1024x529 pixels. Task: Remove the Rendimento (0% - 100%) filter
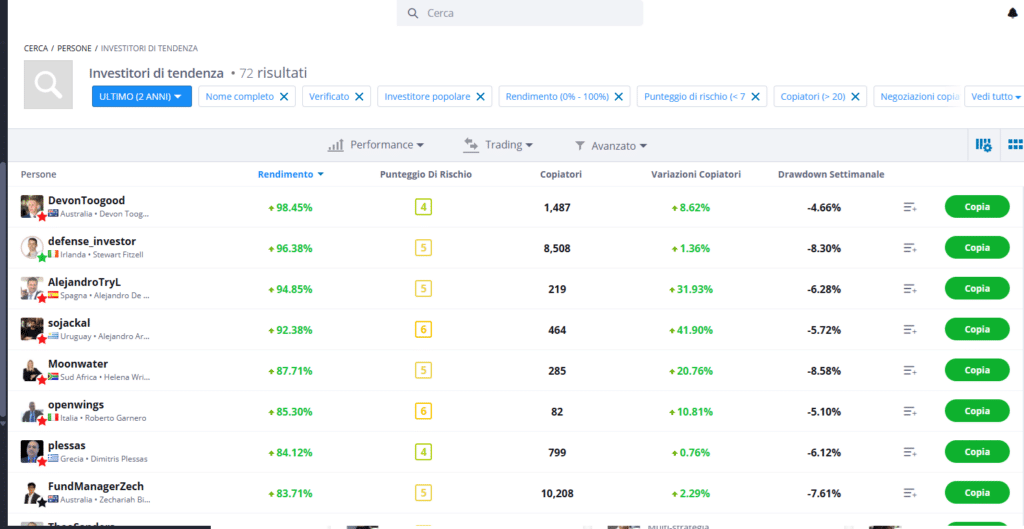click(618, 96)
